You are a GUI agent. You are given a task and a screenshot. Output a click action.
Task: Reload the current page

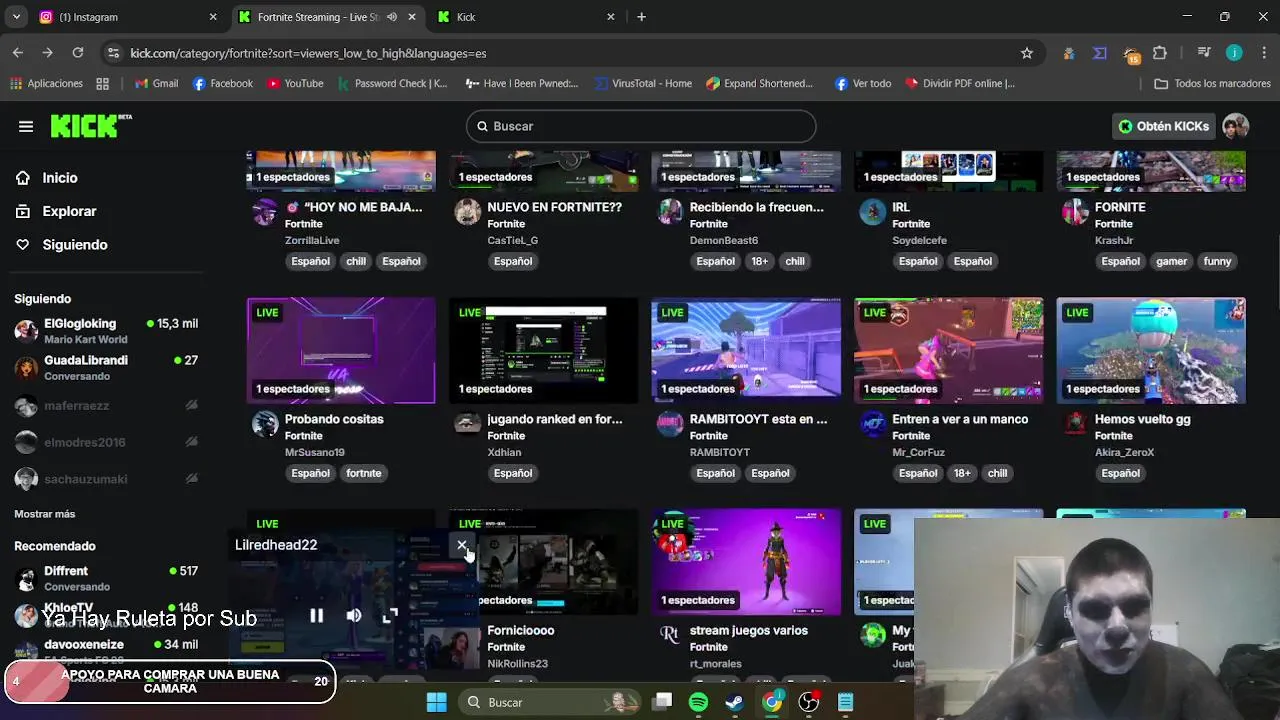[x=78, y=53]
